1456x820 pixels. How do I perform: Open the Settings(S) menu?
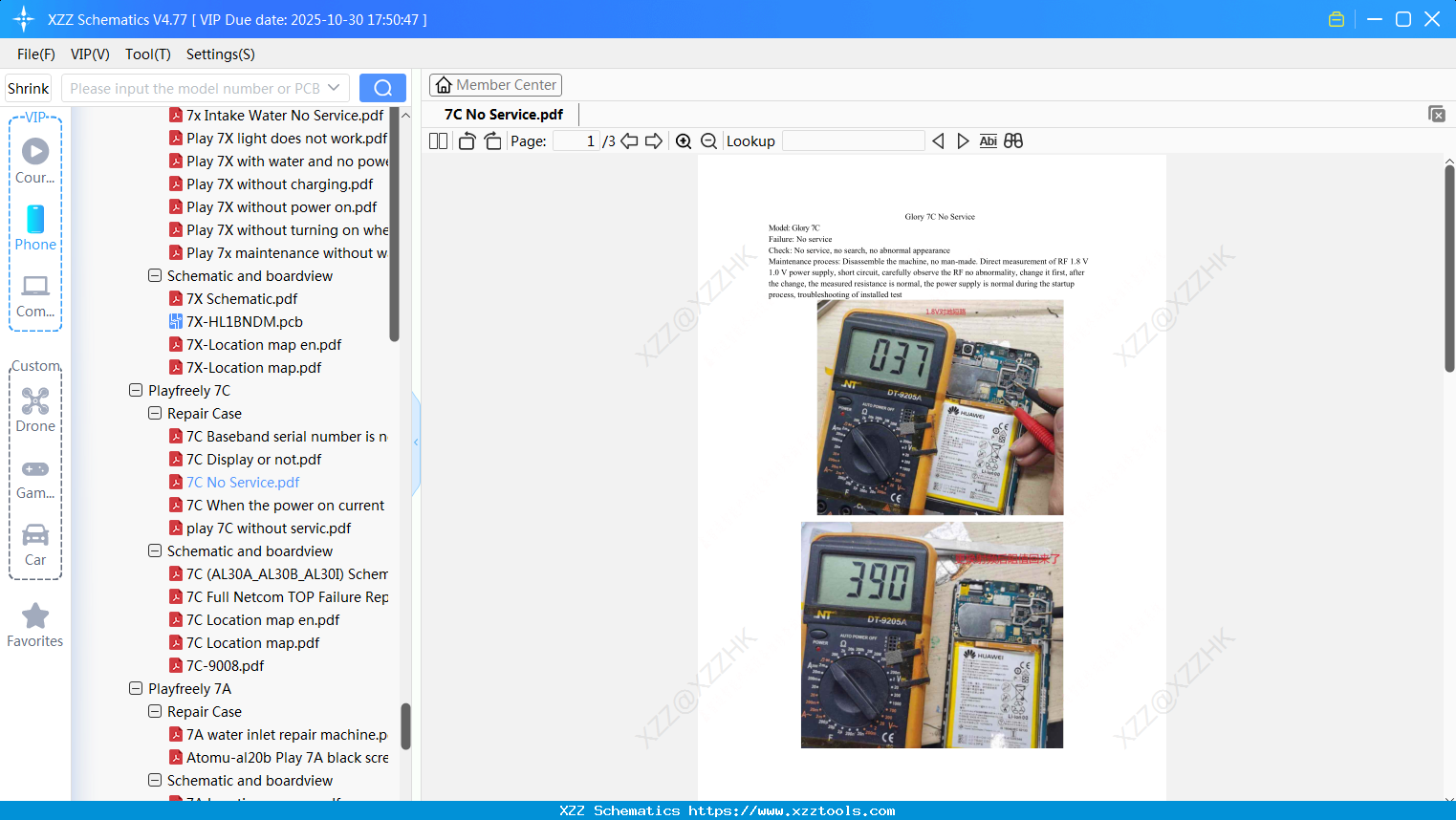coord(221,54)
